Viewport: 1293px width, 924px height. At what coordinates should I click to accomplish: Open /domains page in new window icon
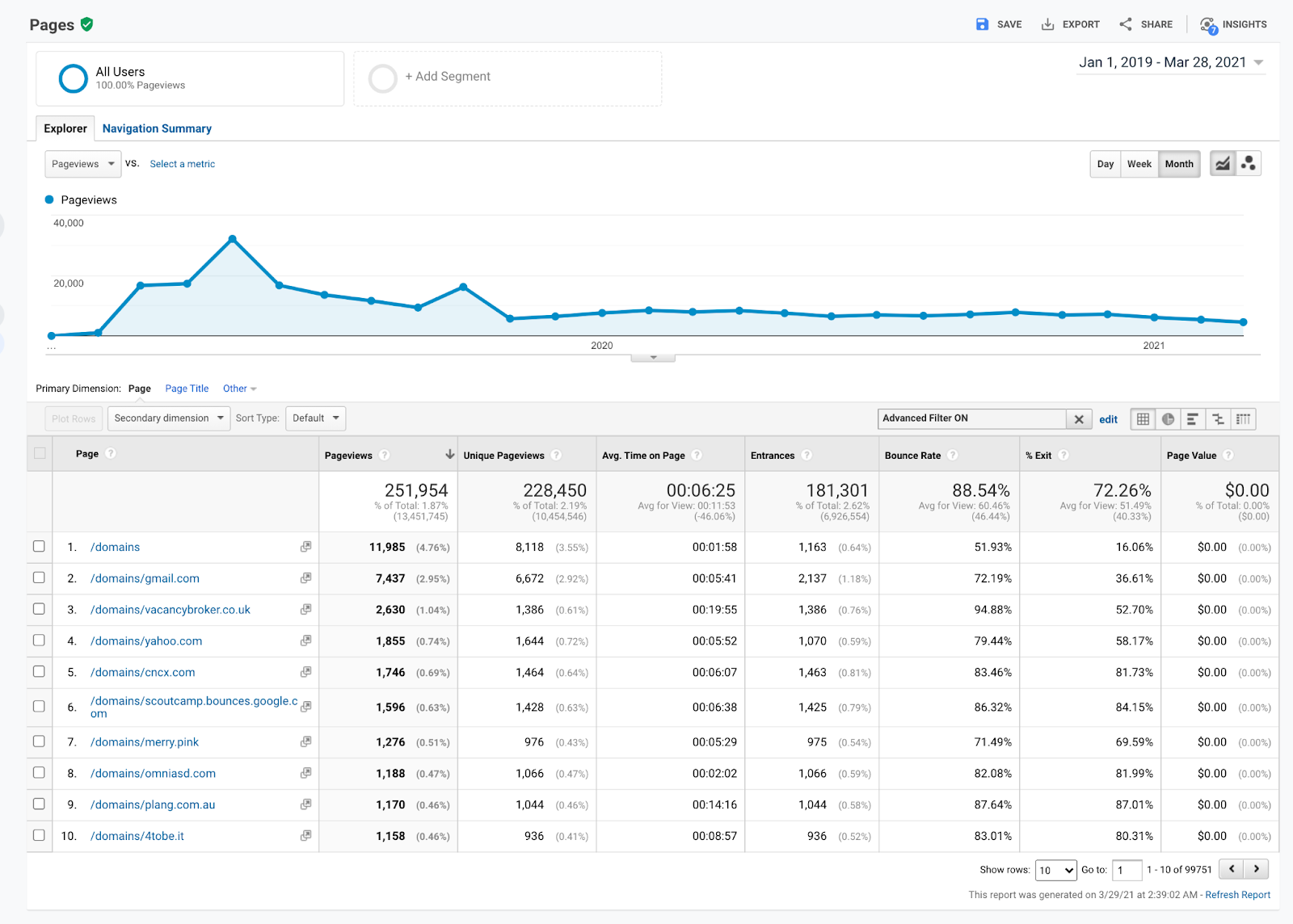pyautogui.click(x=305, y=547)
